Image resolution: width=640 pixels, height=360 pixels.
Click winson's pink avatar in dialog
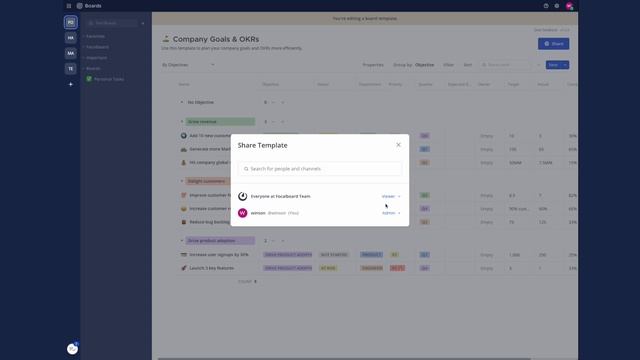coord(242,213)
